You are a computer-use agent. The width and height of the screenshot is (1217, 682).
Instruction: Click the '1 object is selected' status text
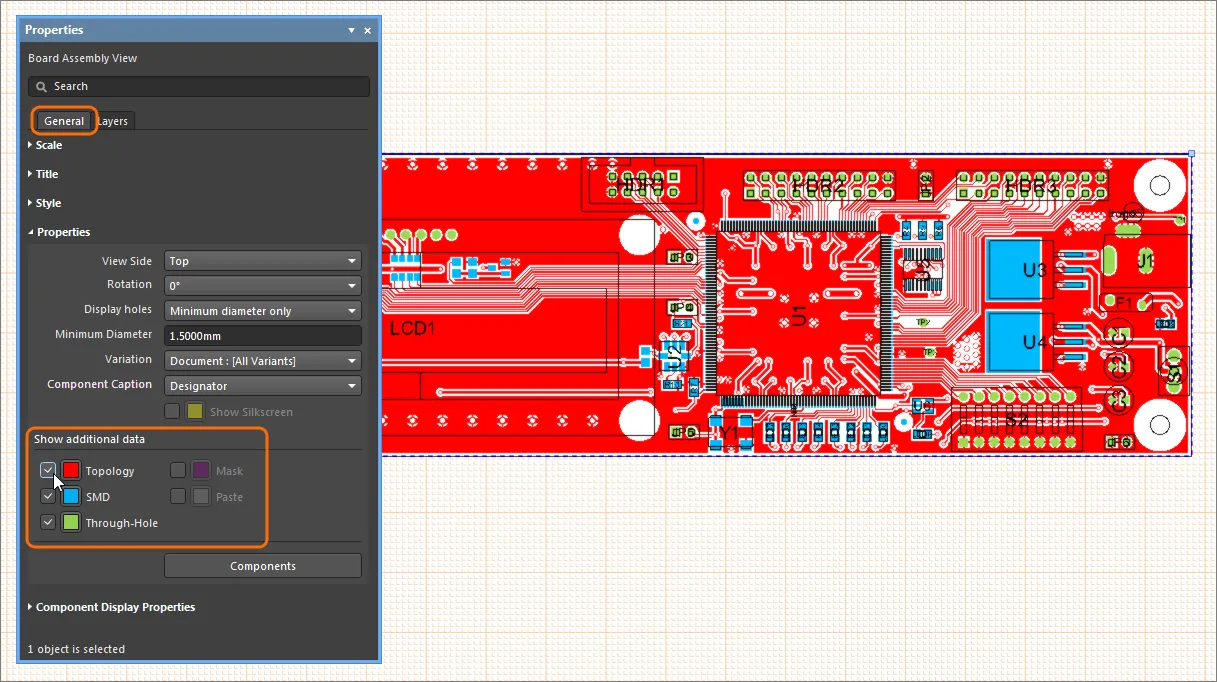[76, 649]
